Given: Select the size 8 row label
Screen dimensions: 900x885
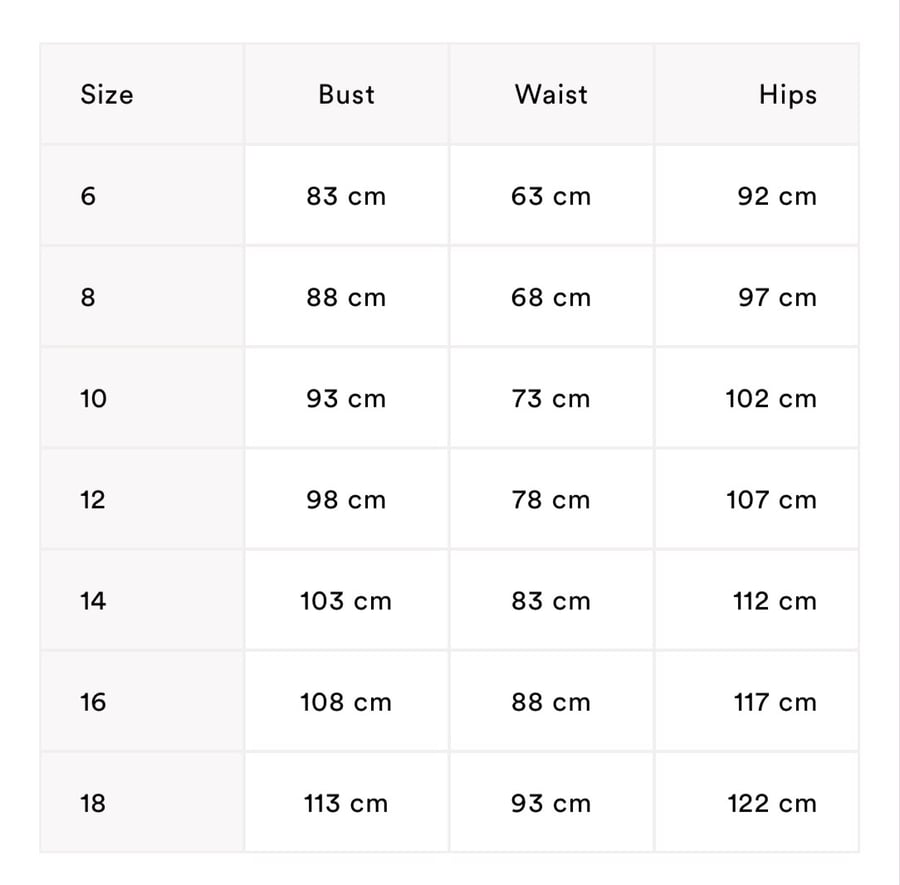Looking at the screenshot, I should [x=88, y=297].
